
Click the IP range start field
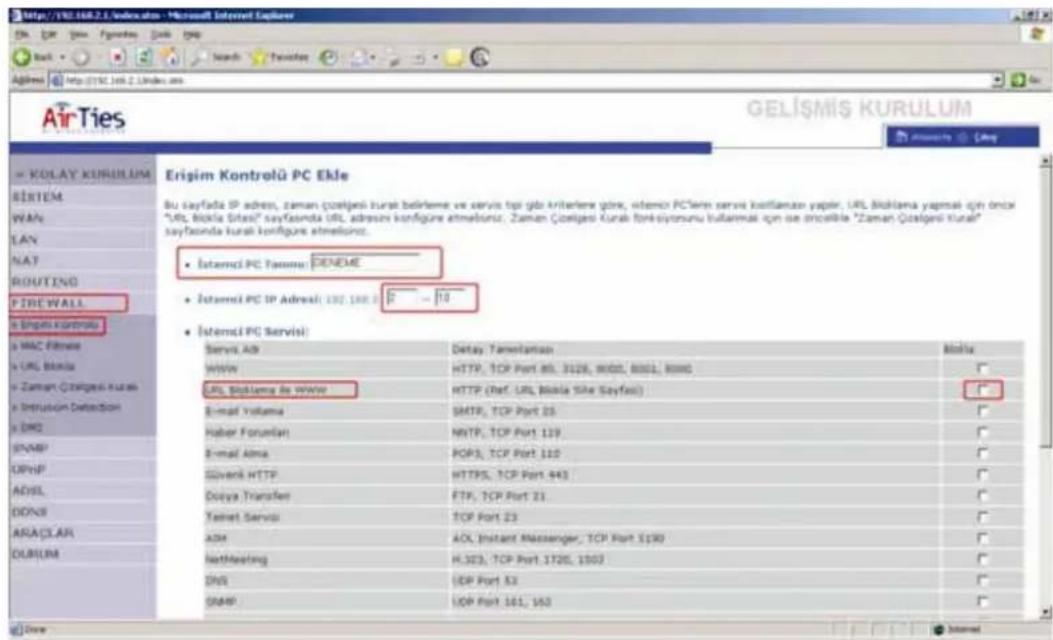[x=400, y=298]
